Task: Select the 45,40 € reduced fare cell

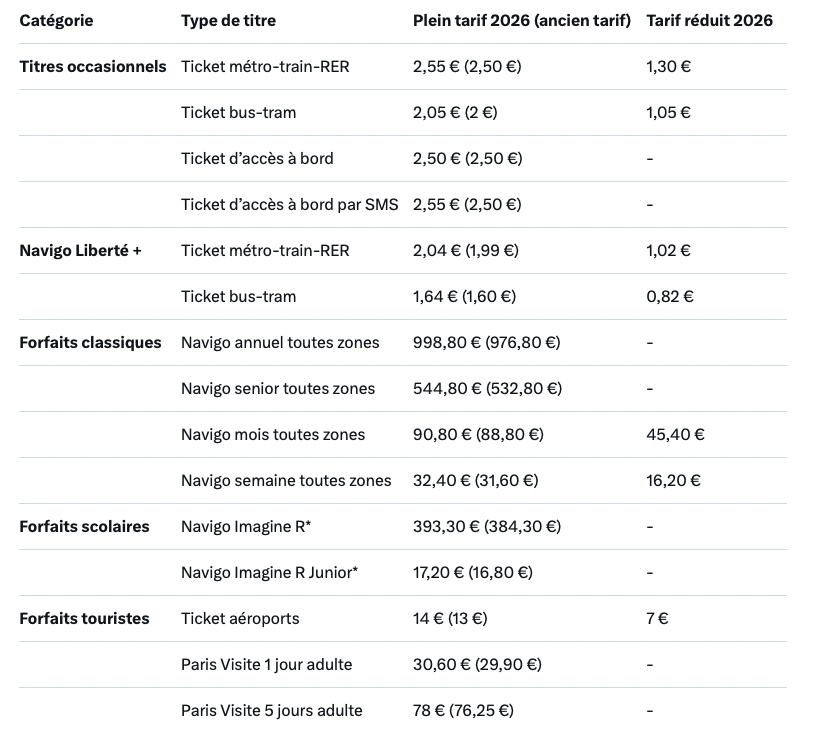Action: (675, 434)
